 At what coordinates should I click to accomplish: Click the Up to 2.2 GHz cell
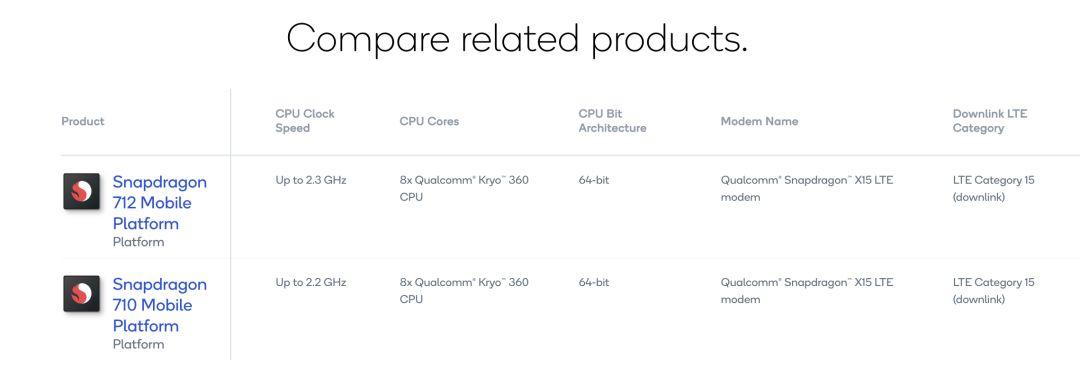[x=311, y=282]
